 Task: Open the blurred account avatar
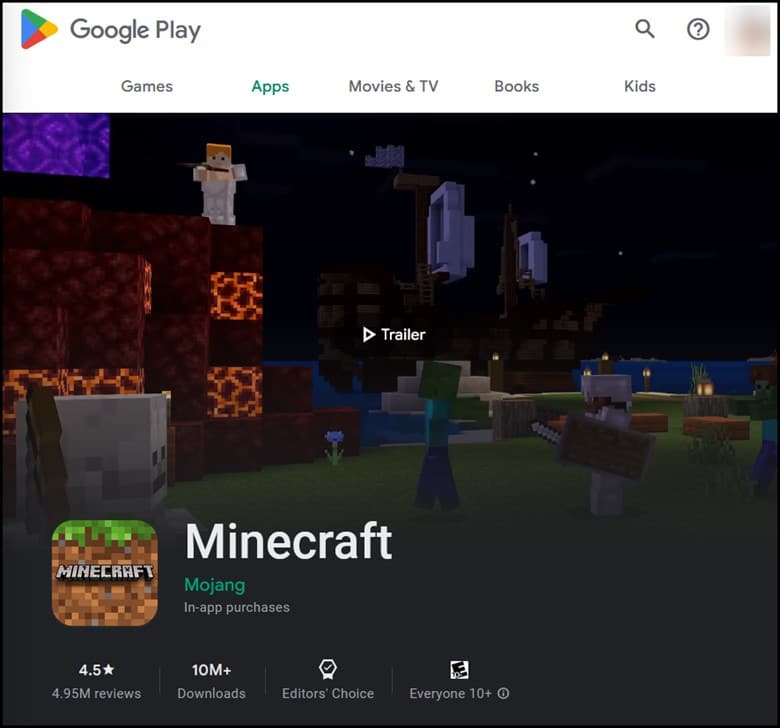point(748,30)
